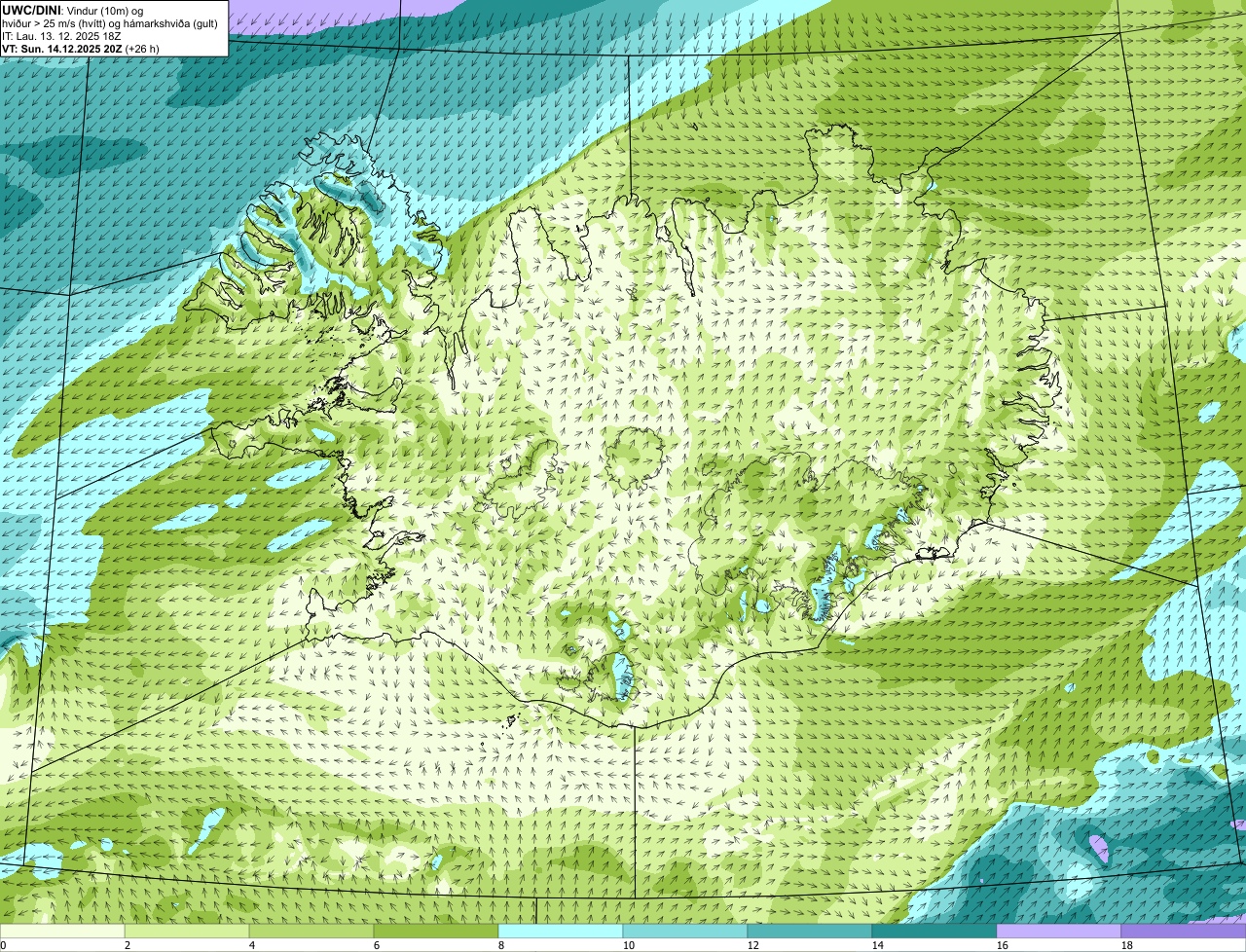The width and height of the screenshot is (1246, 952).
Task: Select the pale yellow 0–2 color scale segment
Action: pos(62,932)
